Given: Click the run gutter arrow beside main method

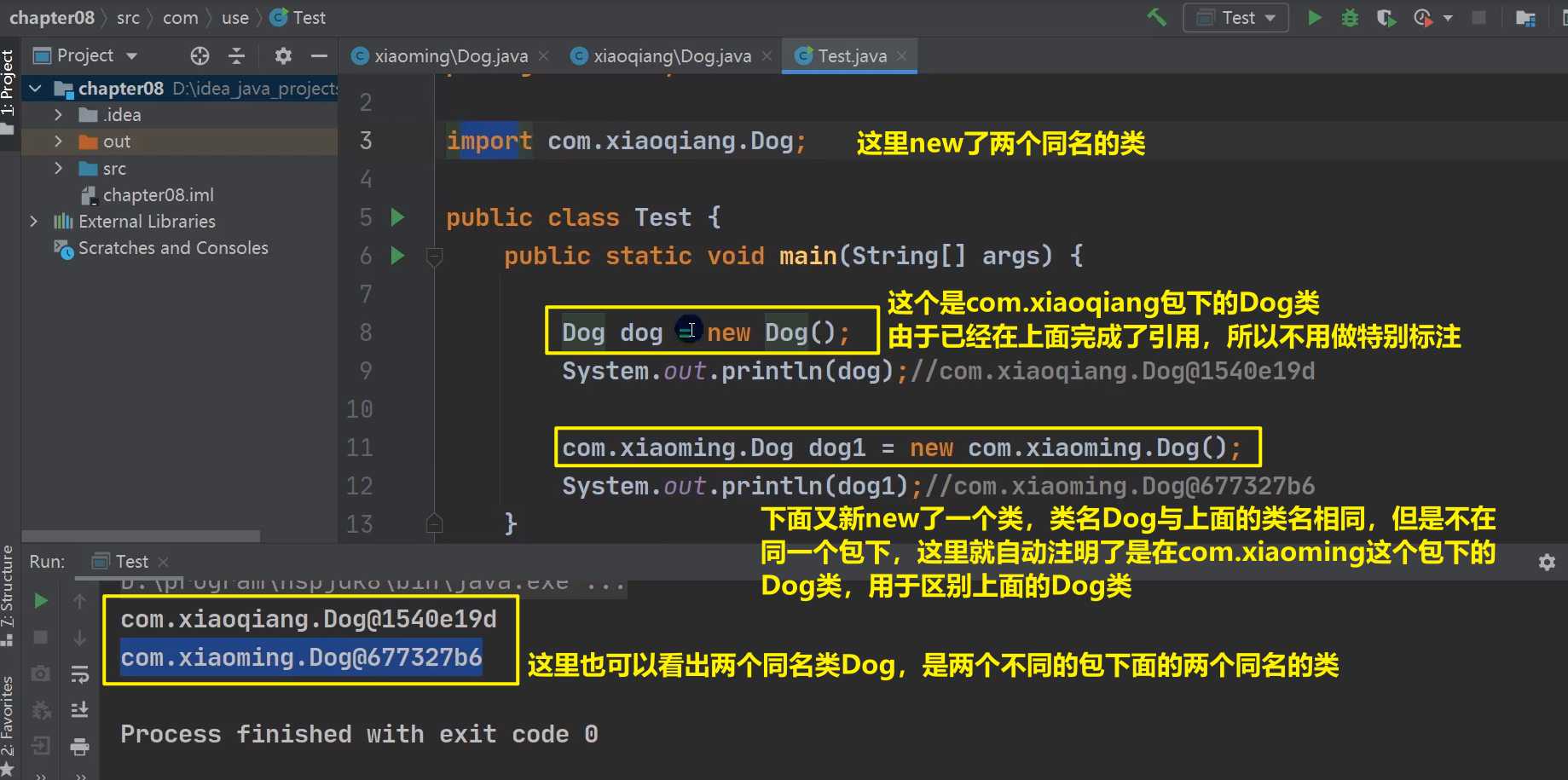Looking at the screenshot, I should pos(397,255).
